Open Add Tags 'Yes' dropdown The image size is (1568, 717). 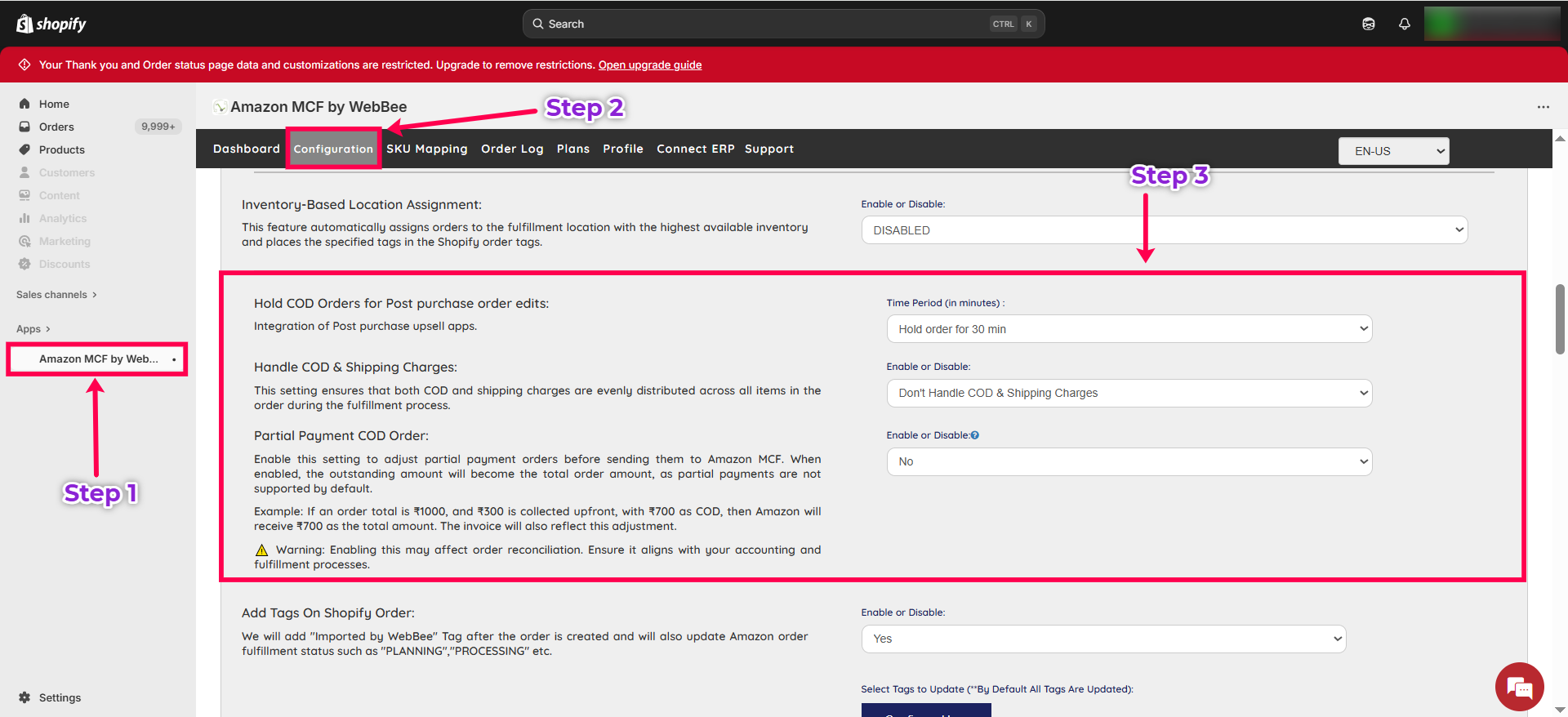tap(1102, 639)
